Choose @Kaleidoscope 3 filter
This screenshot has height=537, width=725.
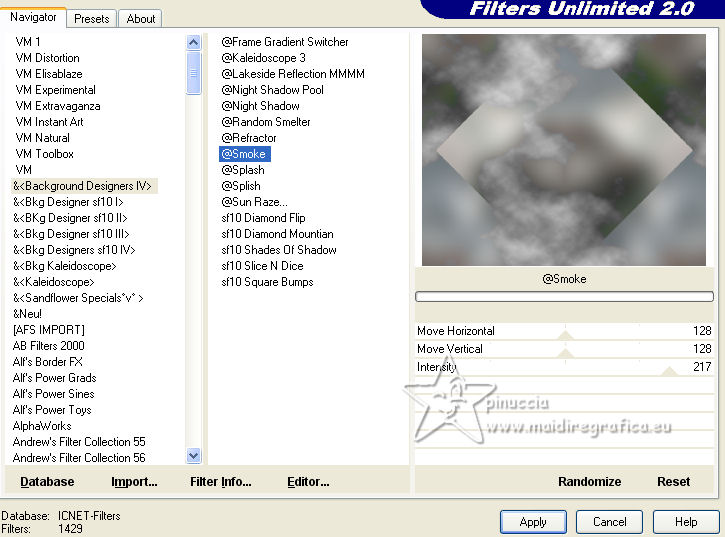264,58
